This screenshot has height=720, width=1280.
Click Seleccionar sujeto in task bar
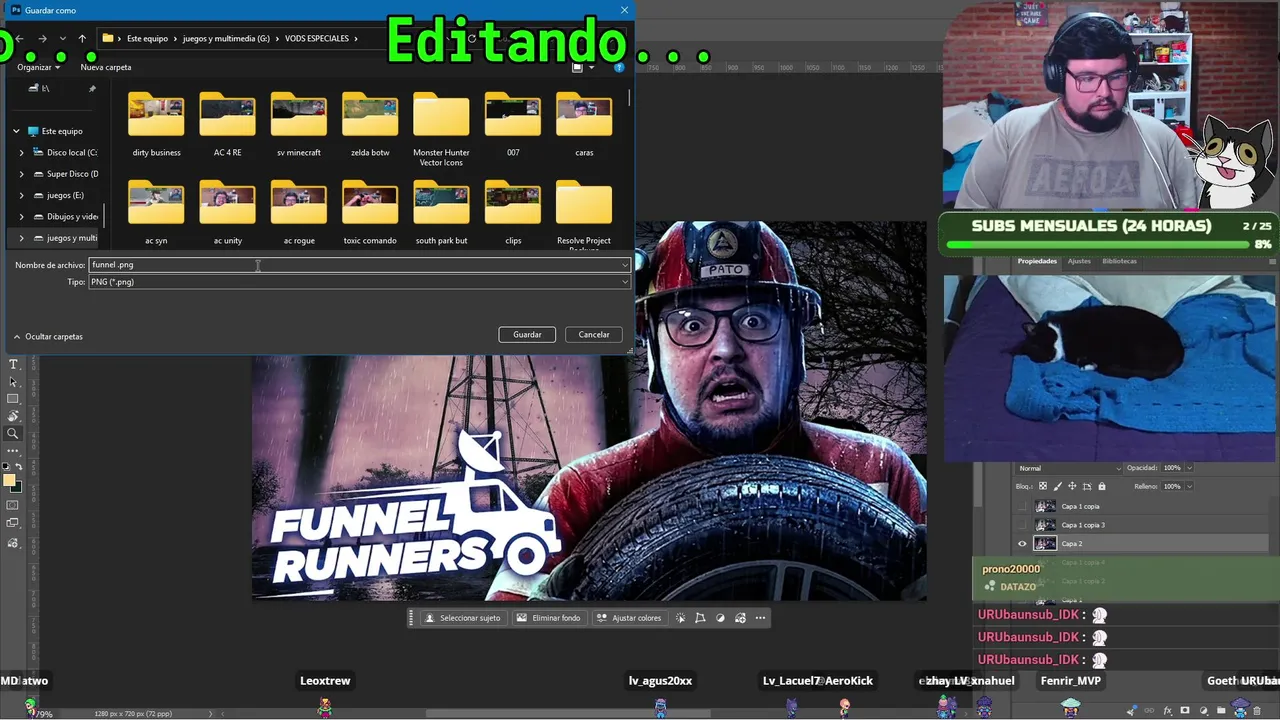click(x=463, y=618)
